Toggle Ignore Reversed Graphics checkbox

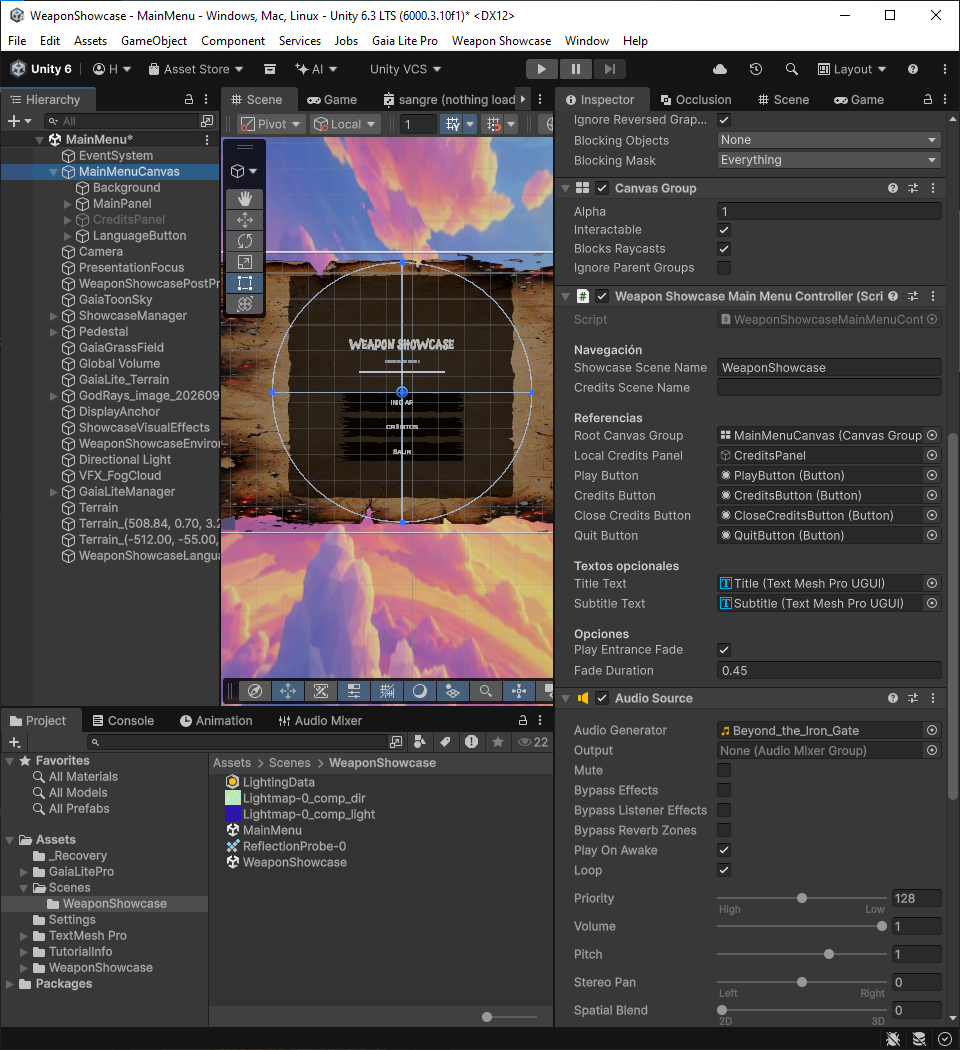(724, 120)
